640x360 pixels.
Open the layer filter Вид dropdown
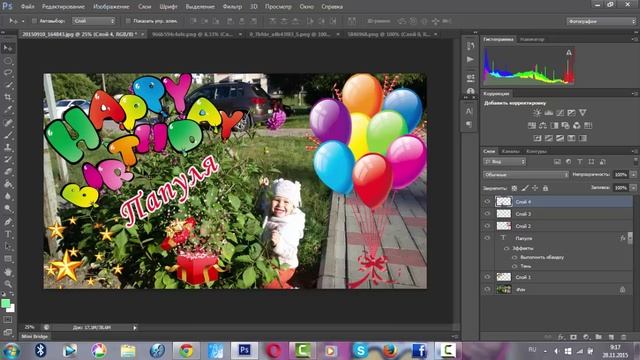505,162
